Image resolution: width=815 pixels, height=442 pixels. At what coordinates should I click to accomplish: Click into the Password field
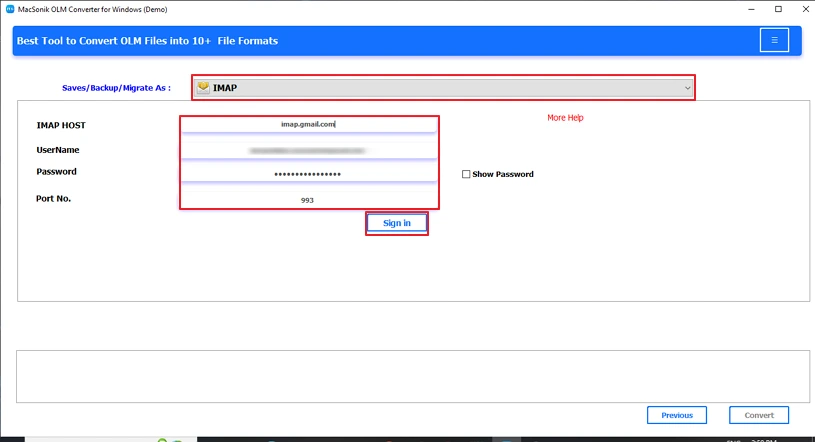point(308,174)
